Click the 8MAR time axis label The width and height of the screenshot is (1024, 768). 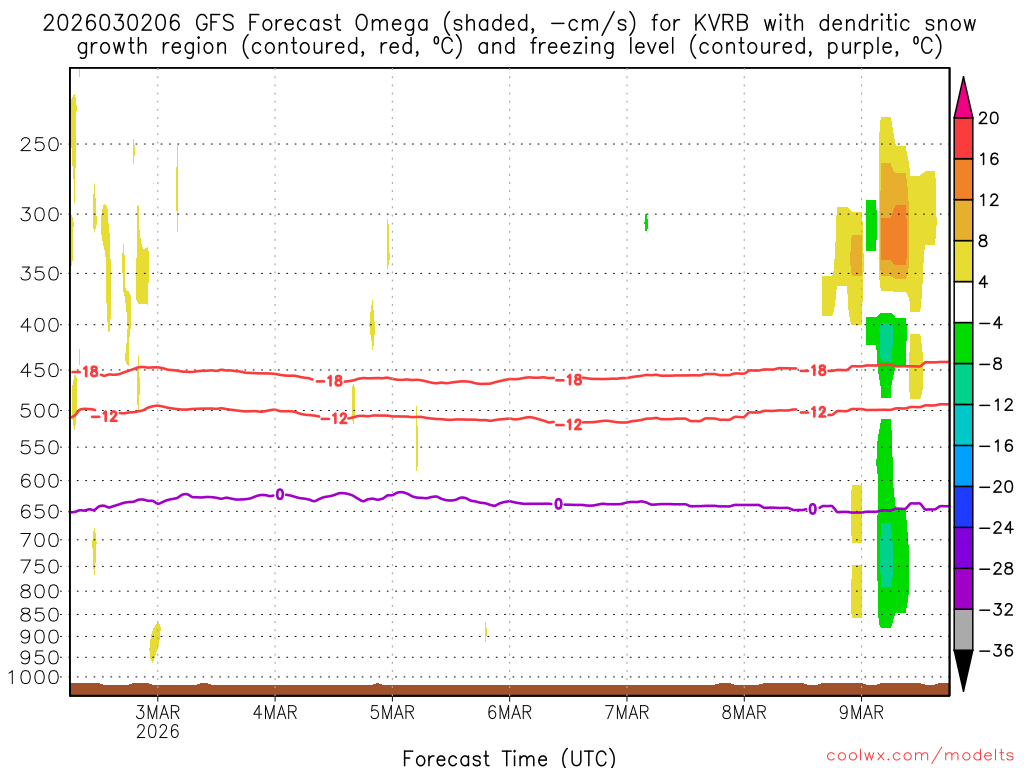[744, 712]
